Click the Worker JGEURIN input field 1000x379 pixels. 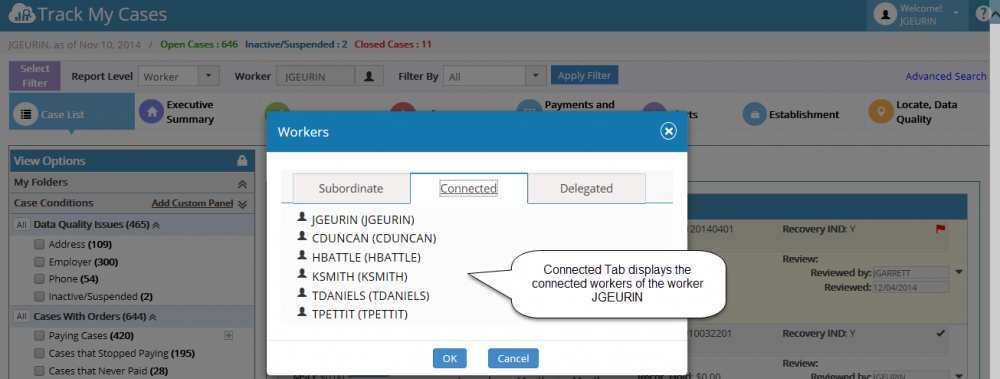[315, 76]
